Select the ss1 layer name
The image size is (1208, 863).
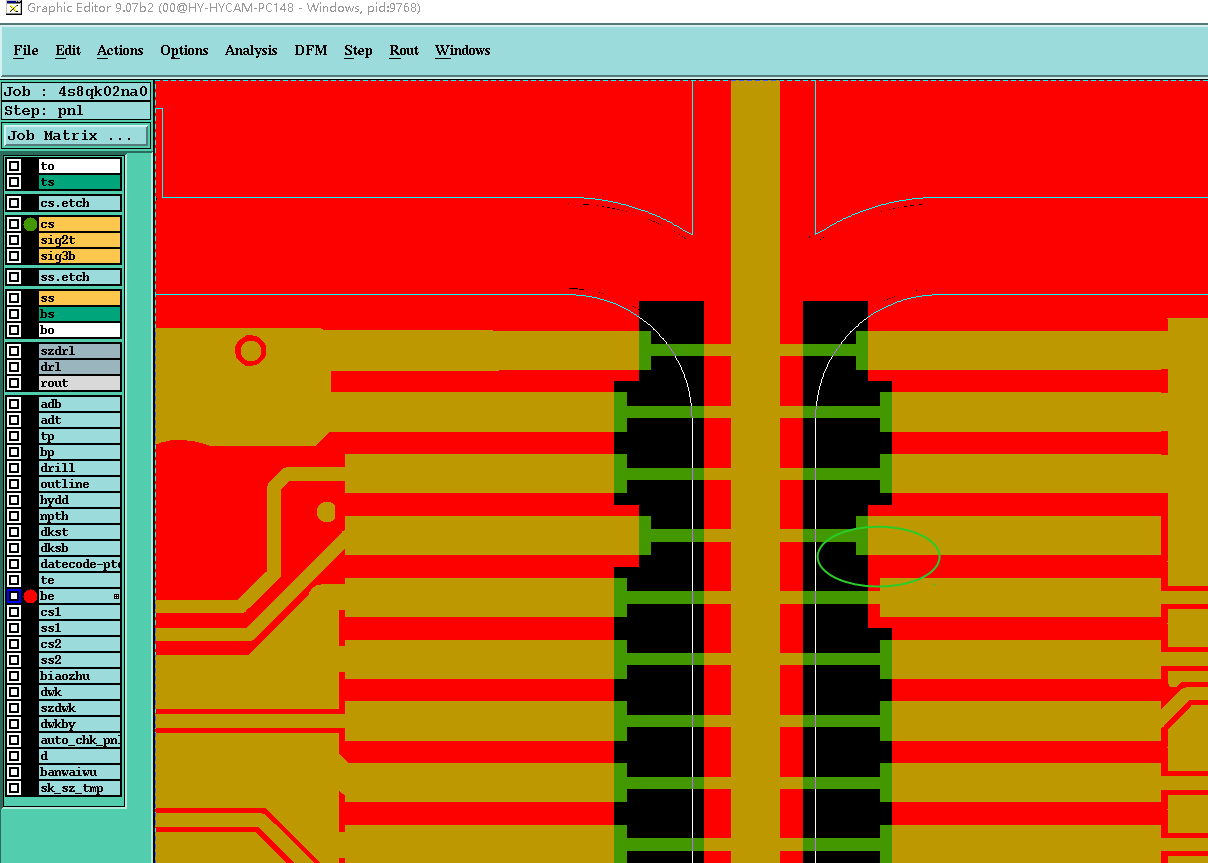[79, 628]
